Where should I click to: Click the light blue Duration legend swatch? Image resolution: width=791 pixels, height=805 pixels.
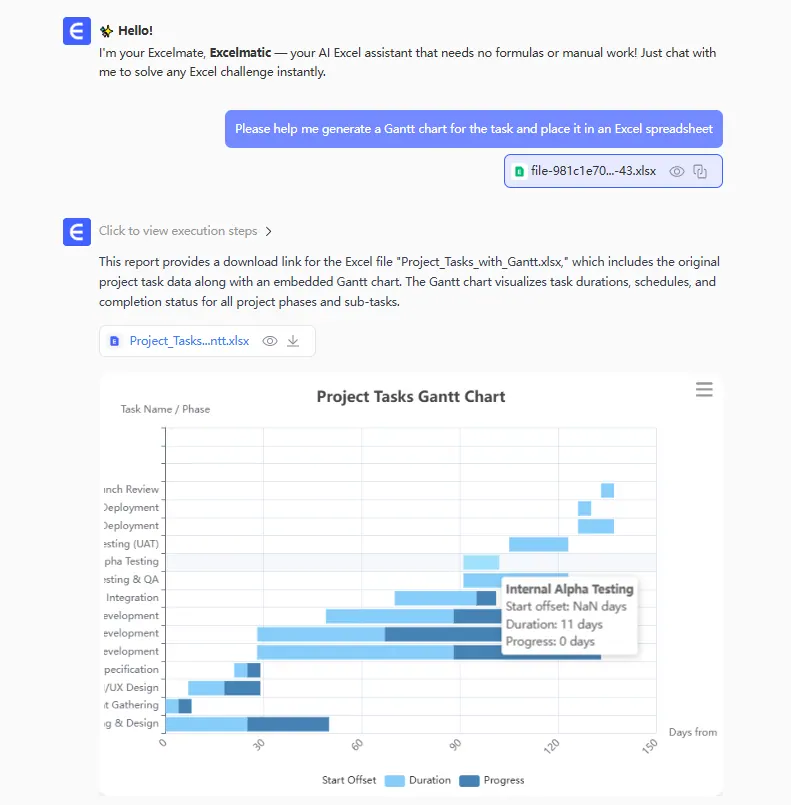tap(394, 780)
